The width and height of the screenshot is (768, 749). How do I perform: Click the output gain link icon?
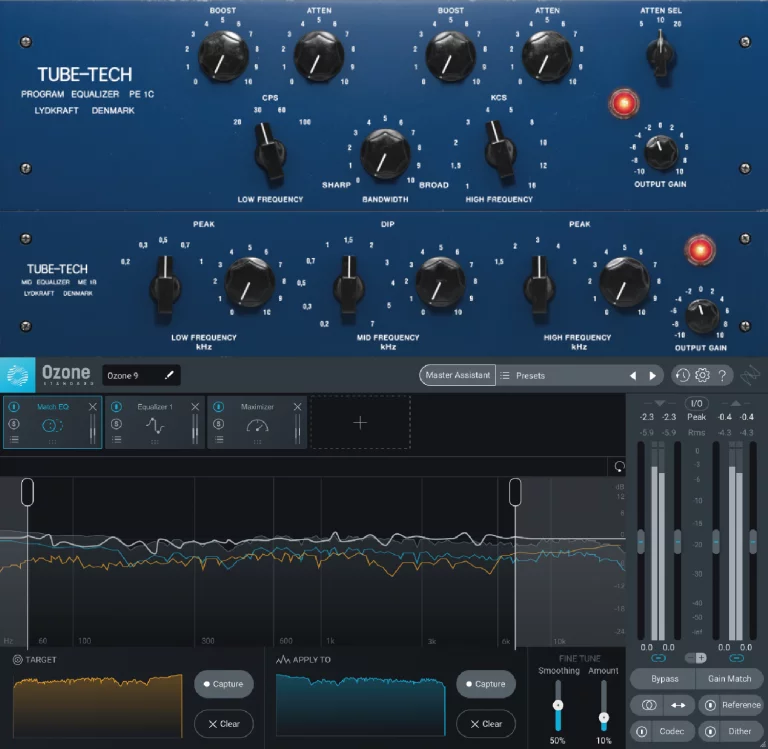pyautogui.click(x=737, y=658)
